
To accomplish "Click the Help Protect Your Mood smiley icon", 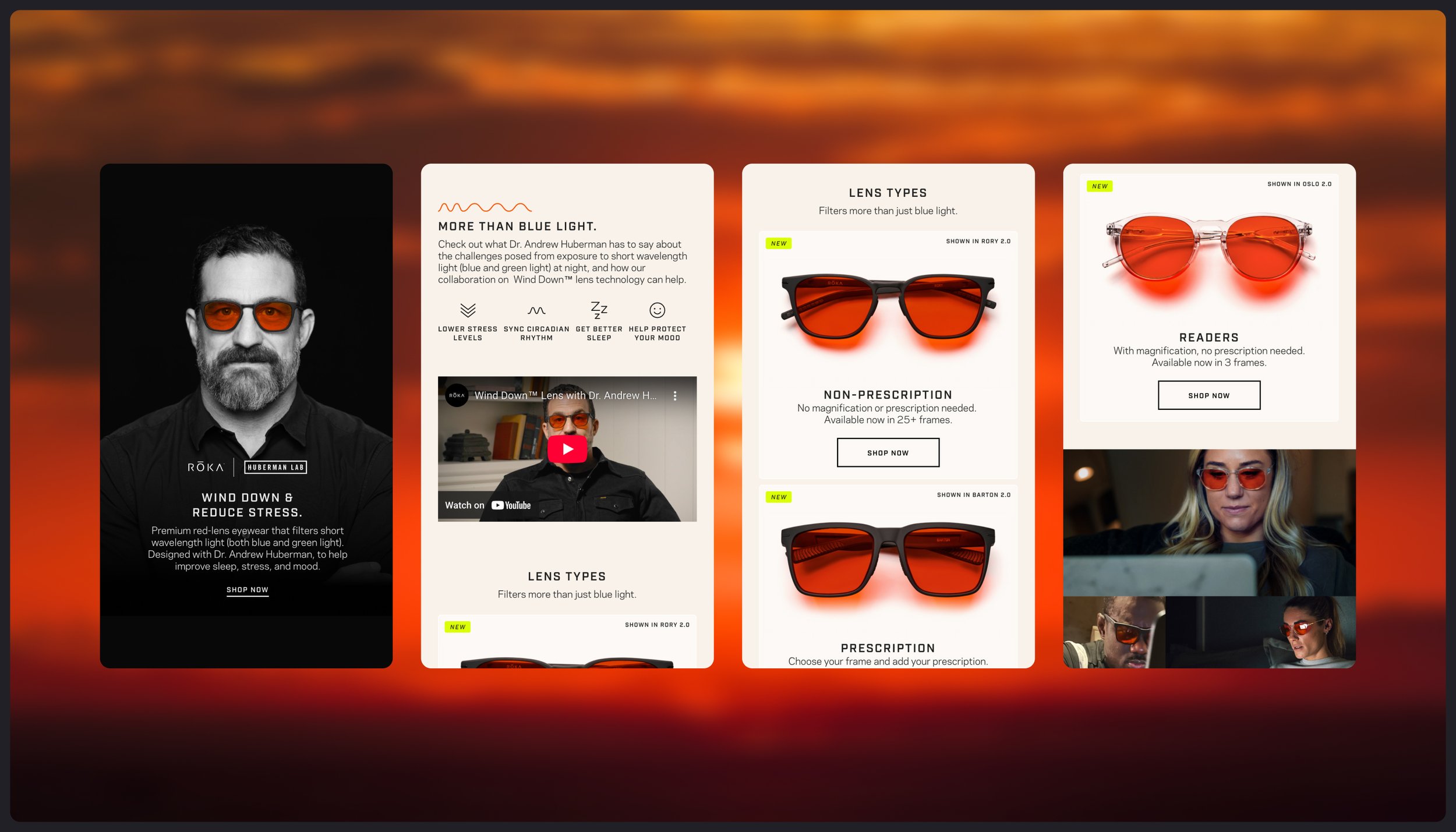I will point(657,310).
